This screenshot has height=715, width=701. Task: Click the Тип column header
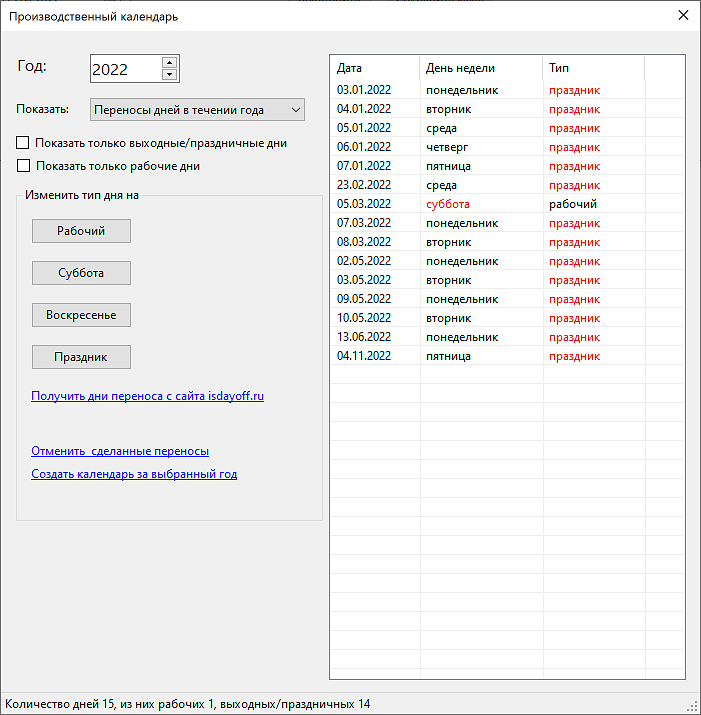tap(593, 68)
